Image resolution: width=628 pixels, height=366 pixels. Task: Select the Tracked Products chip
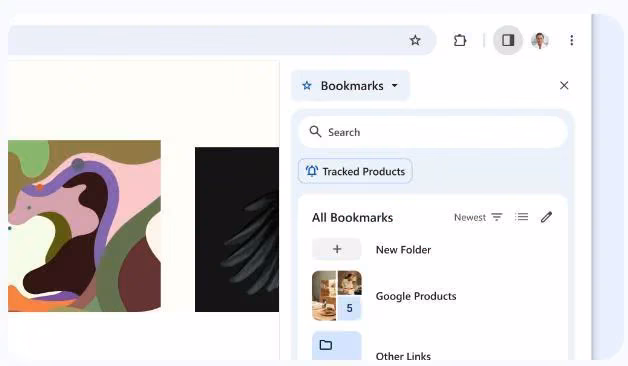pyautogui.click(x=355, y=171)
